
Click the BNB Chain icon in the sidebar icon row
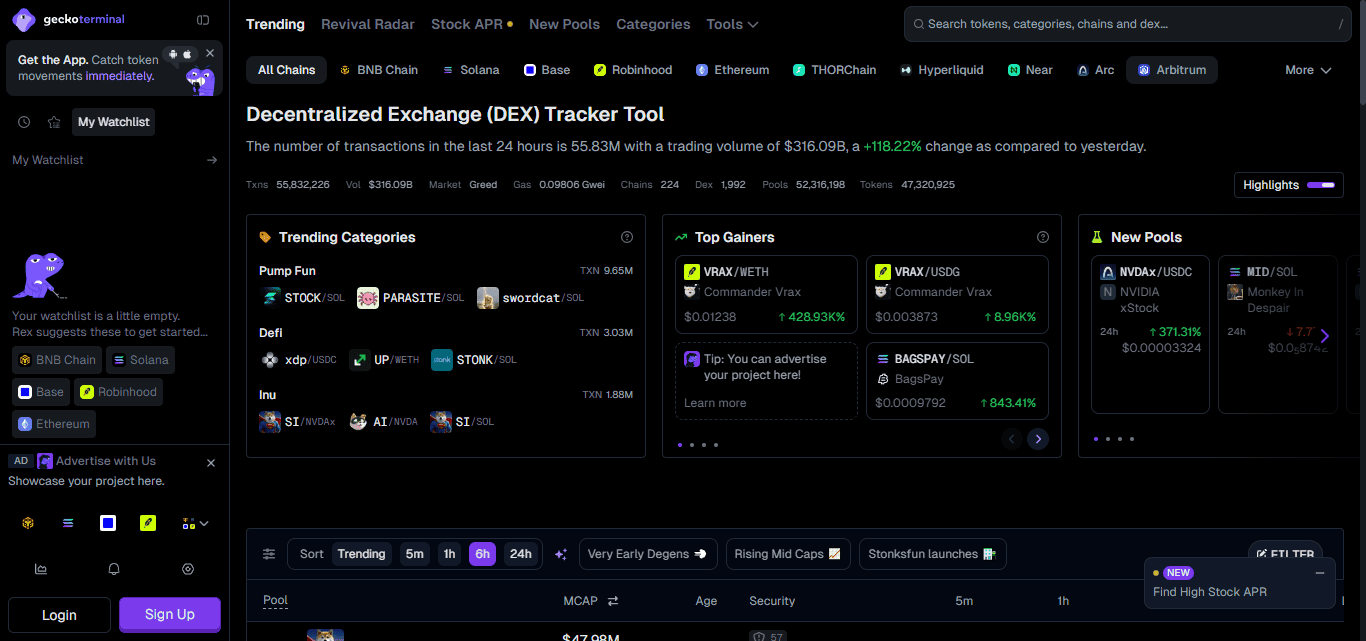(x=29, y=523)
